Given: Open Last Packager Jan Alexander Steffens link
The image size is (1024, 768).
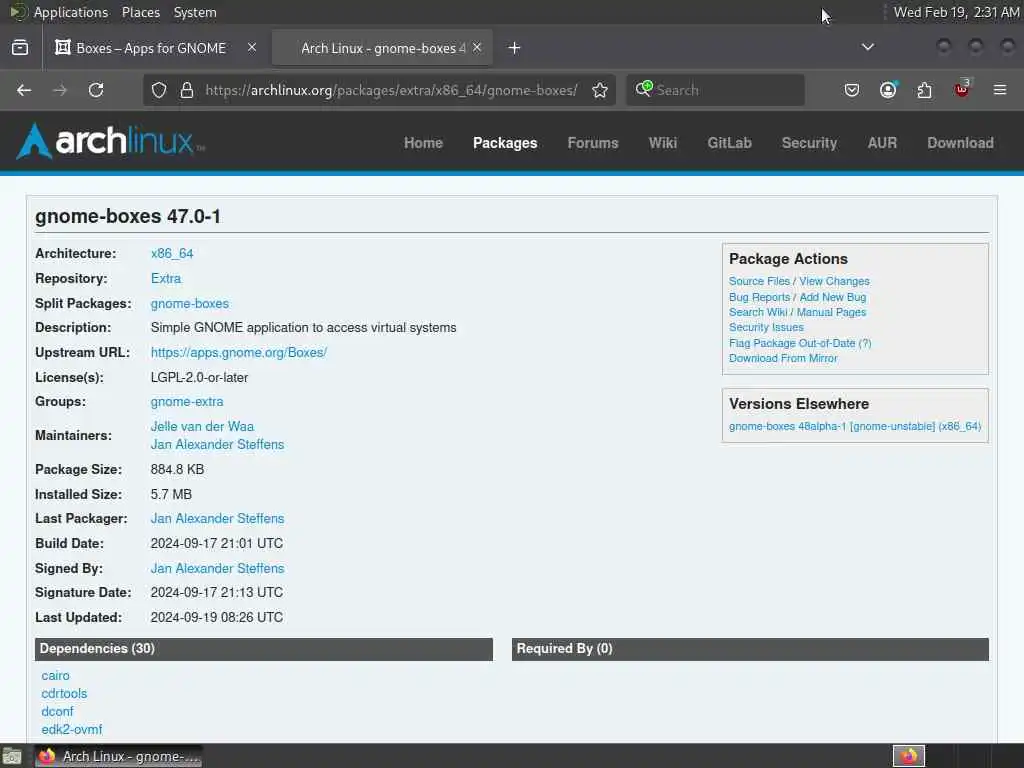Looking at the screenshot, I should click(217, 519).
